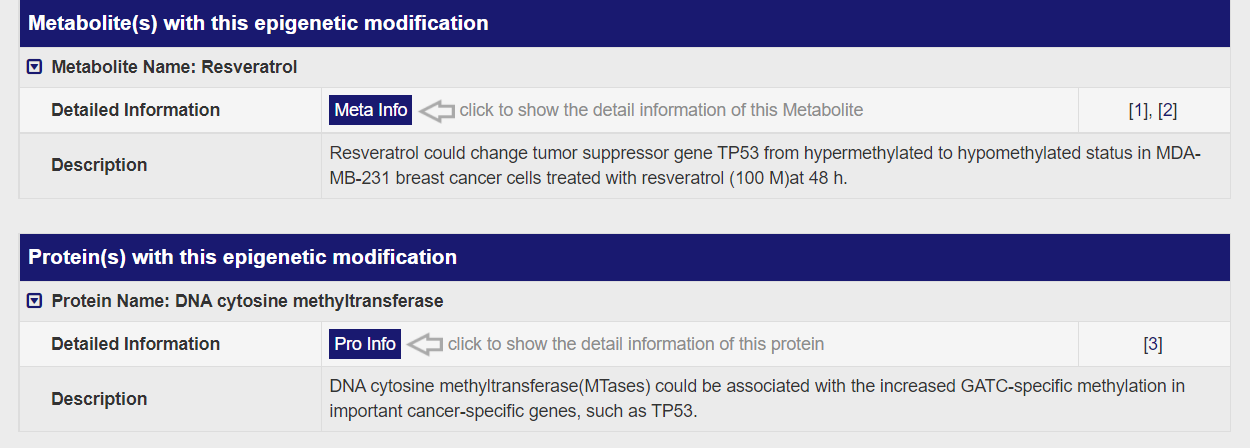Select the Protein Name: DNA cytosine methyltransferase title
The height and width of the screenshot is (448, 1250).
[247, 301]
